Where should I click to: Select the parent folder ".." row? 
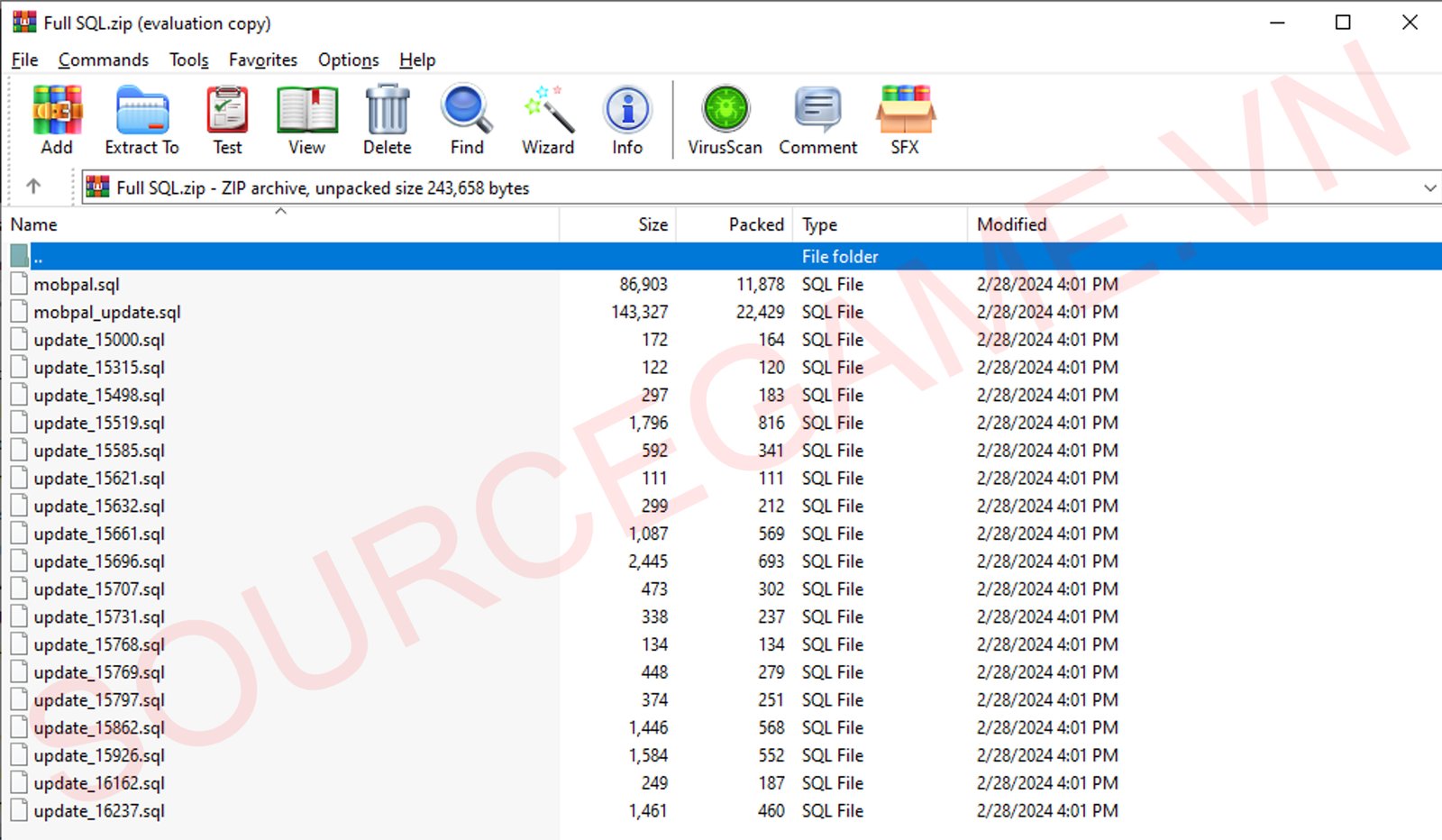coord(270,257)
